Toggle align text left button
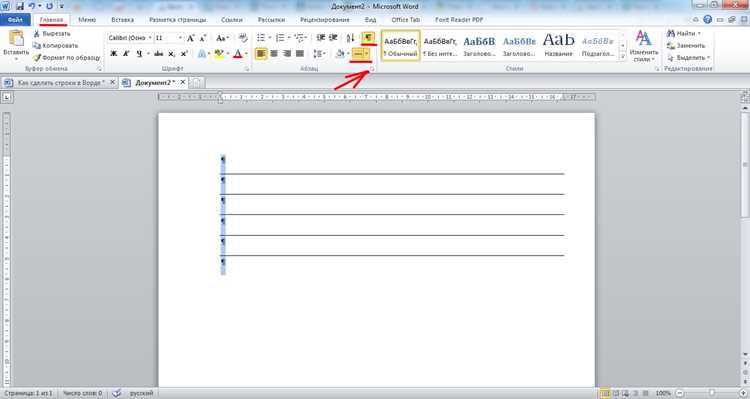 point(261,54)
